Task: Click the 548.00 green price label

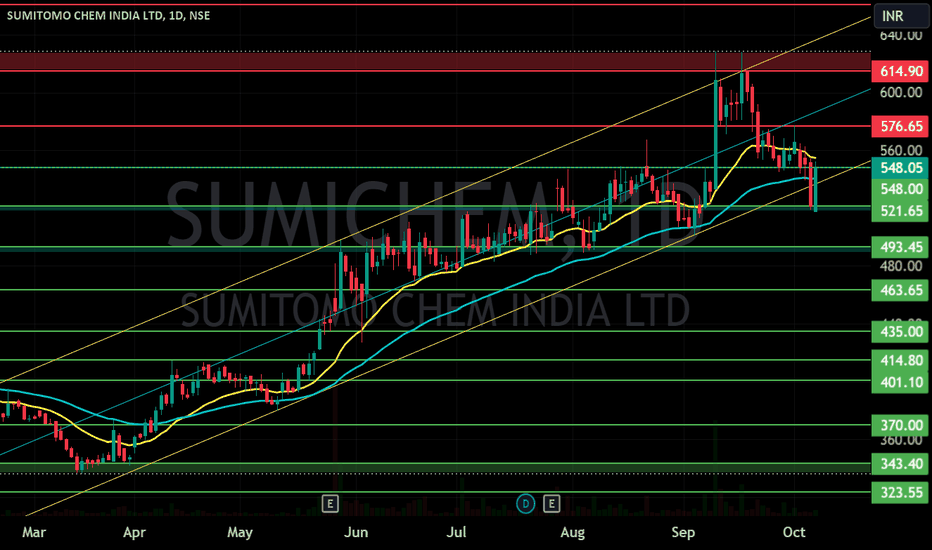Action: point(900,189)
